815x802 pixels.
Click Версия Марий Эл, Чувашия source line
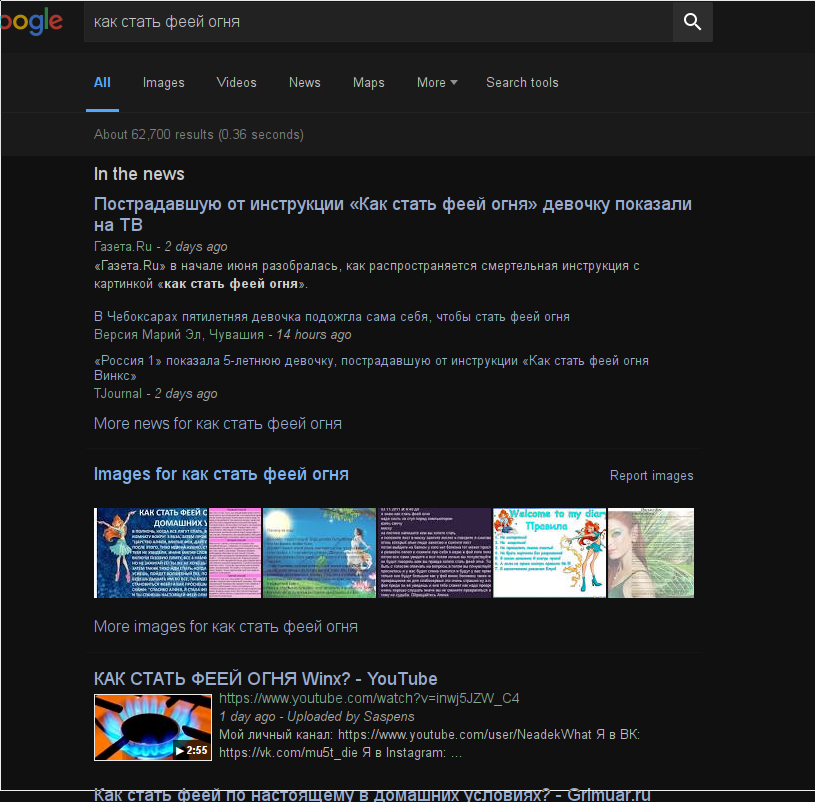tap(222, 334)
